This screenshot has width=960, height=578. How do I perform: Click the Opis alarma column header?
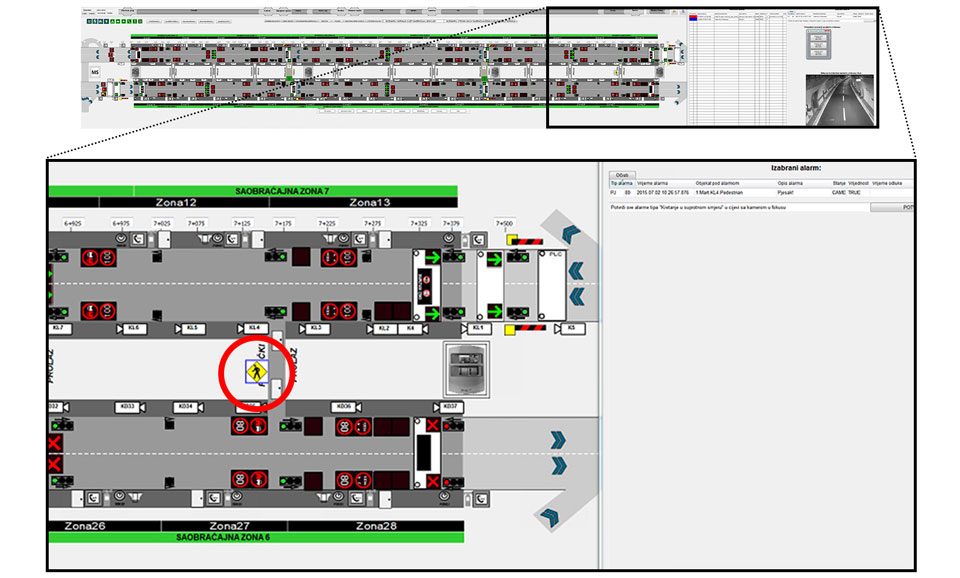pyautogui.click(x=790, y=183)
